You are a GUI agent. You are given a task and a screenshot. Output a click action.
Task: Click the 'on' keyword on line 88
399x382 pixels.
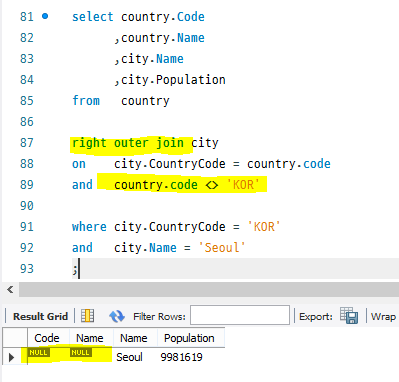click(x=79, y=164)
